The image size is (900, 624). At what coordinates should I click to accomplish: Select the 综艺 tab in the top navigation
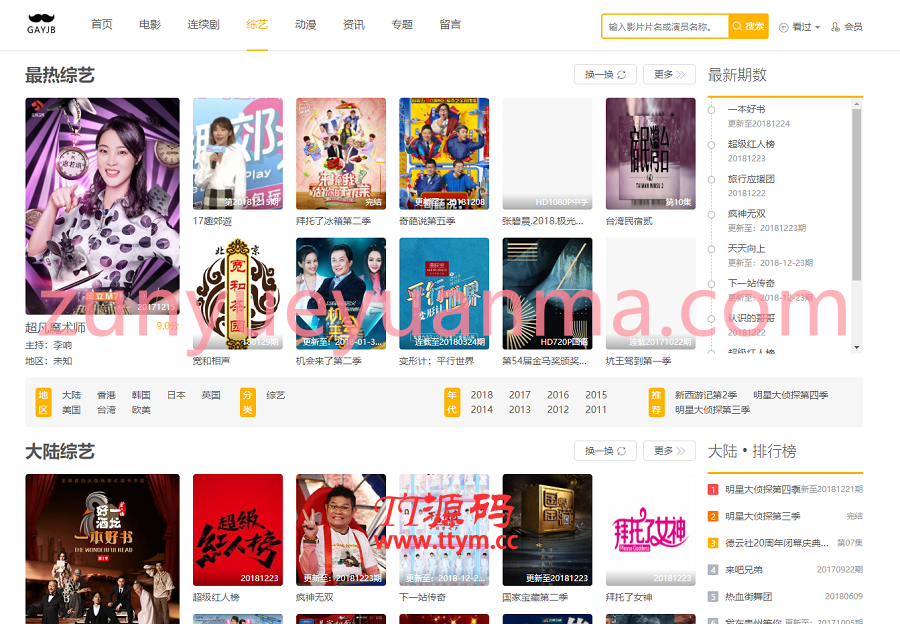(x=257, y=25)
